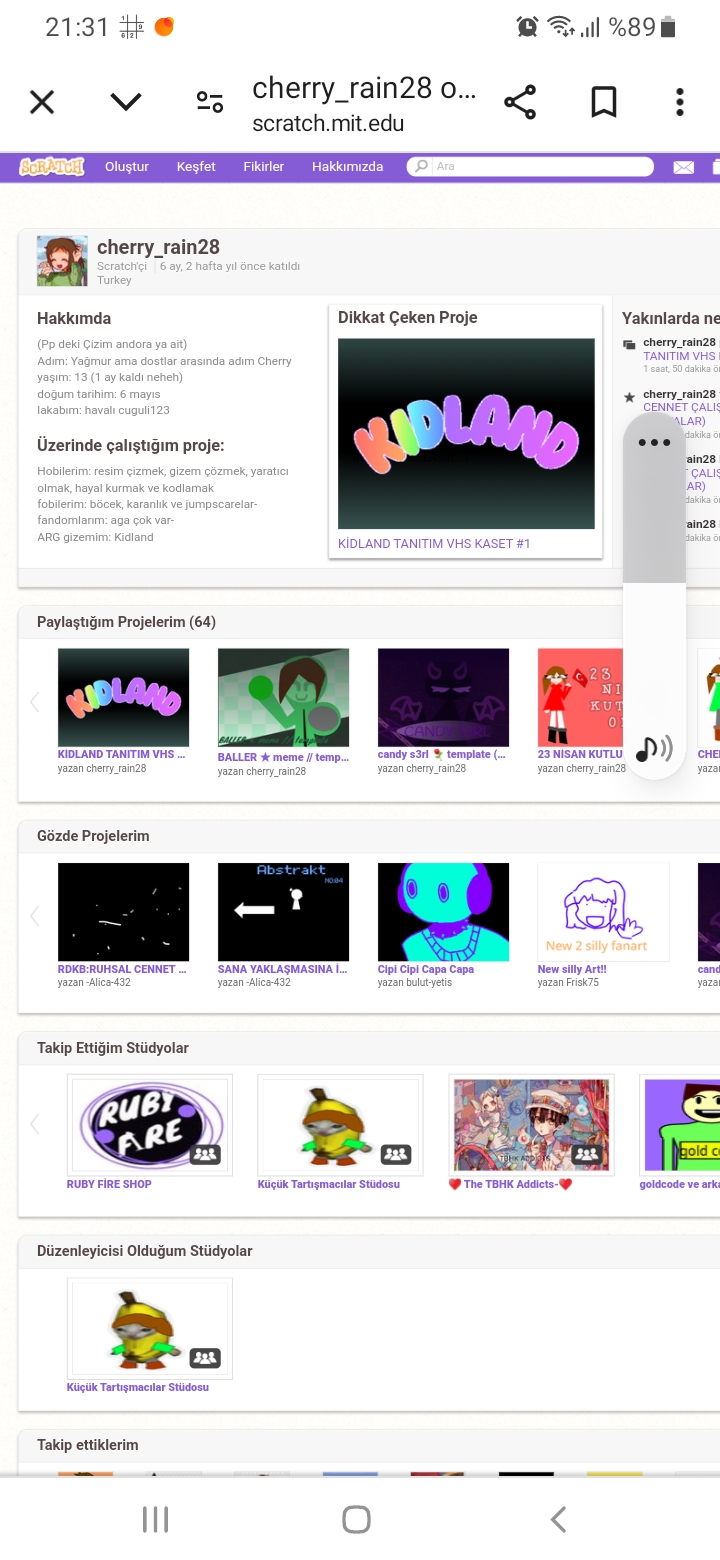
Task: Open SANA YAKLAŞMASINA project thumbnail
Action: pos(283,912)
